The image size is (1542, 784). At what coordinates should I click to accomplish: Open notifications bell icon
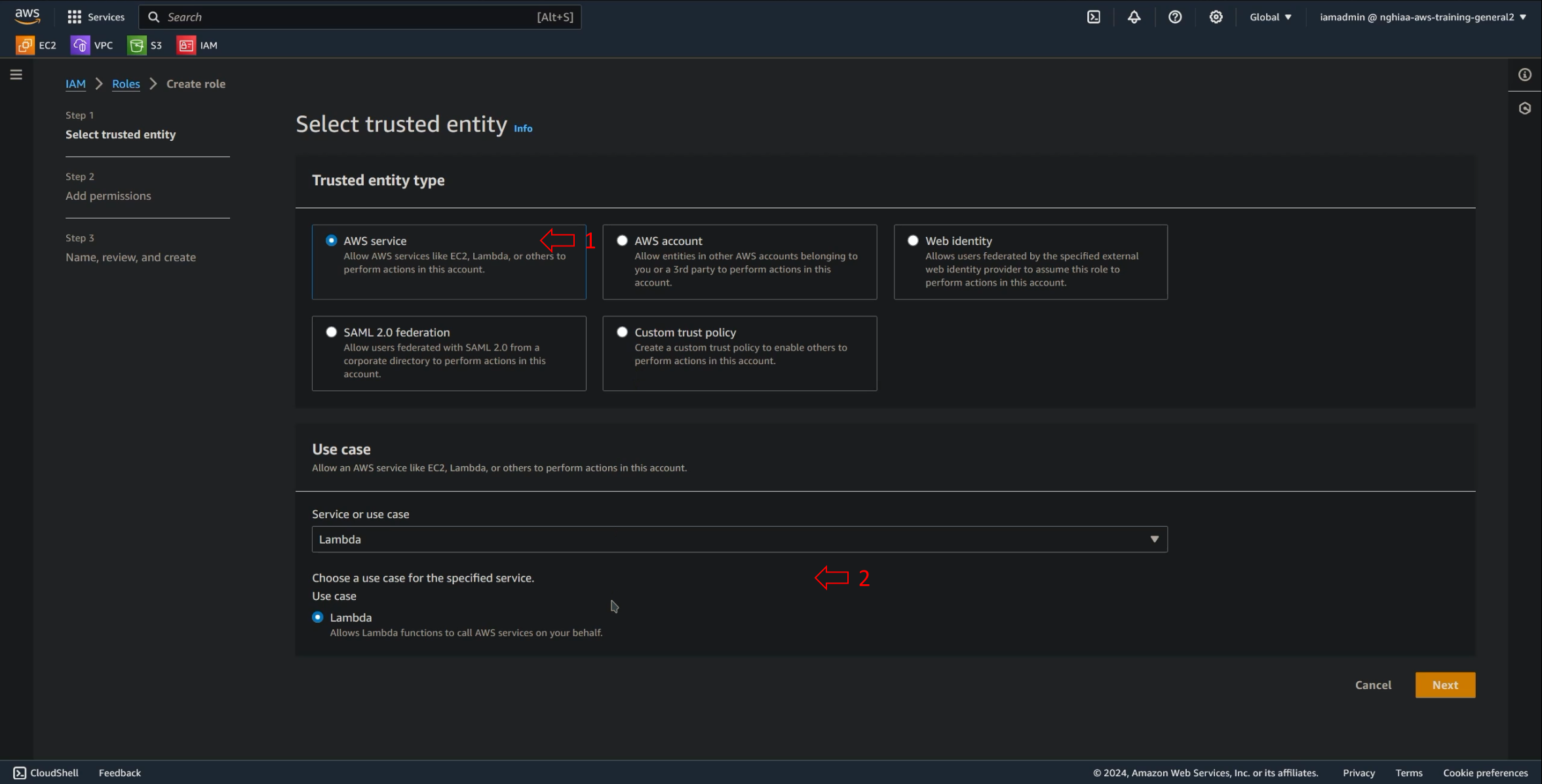(x=1134, y=17)
